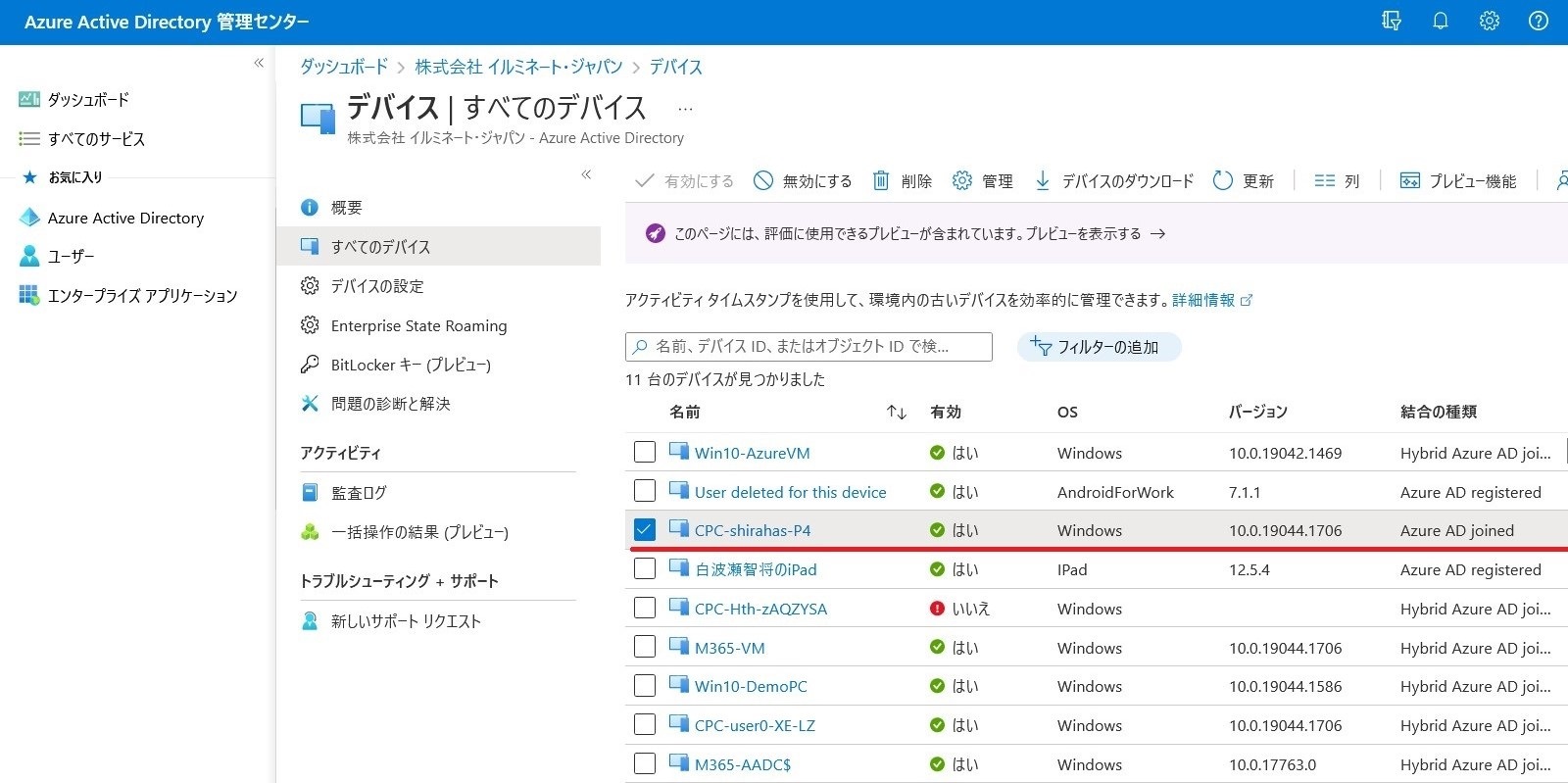This screenshot has height=783, width=1568.
Task: Check the CPC-Hth-zAQZYSA row checkbox
Action: [x=644, y=608]
